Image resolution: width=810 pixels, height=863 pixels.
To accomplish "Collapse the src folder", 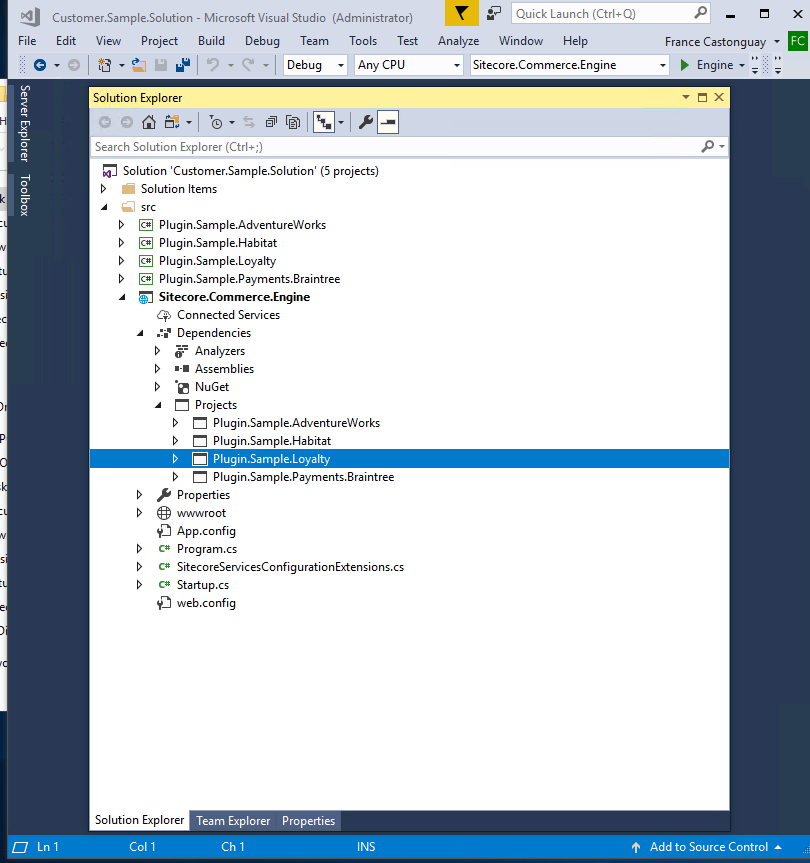I will [x=103, y=207].
